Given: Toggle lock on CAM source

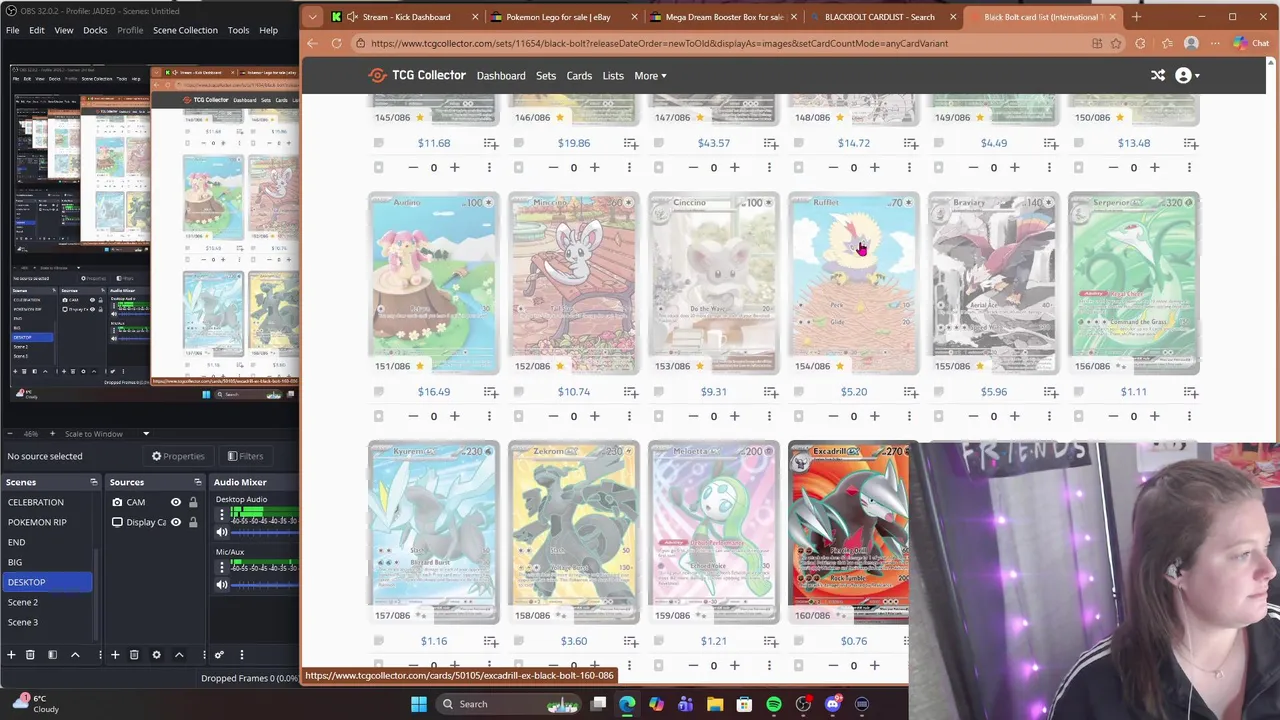Looking at the screenshot, I should click(193, 502).
